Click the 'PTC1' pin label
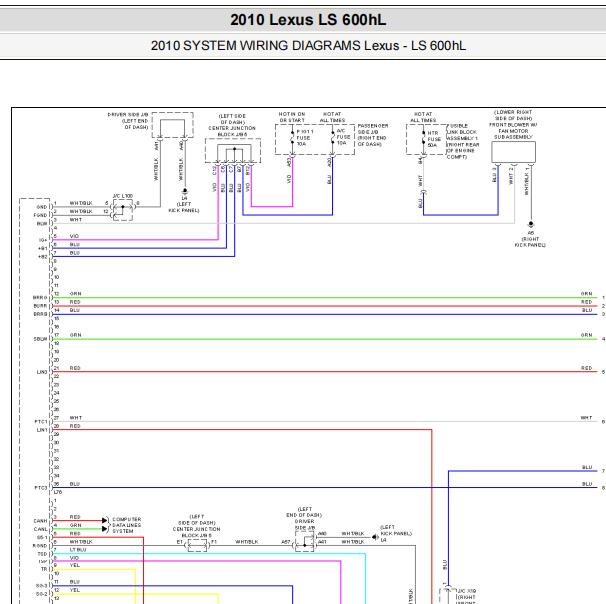 point(41,422)
